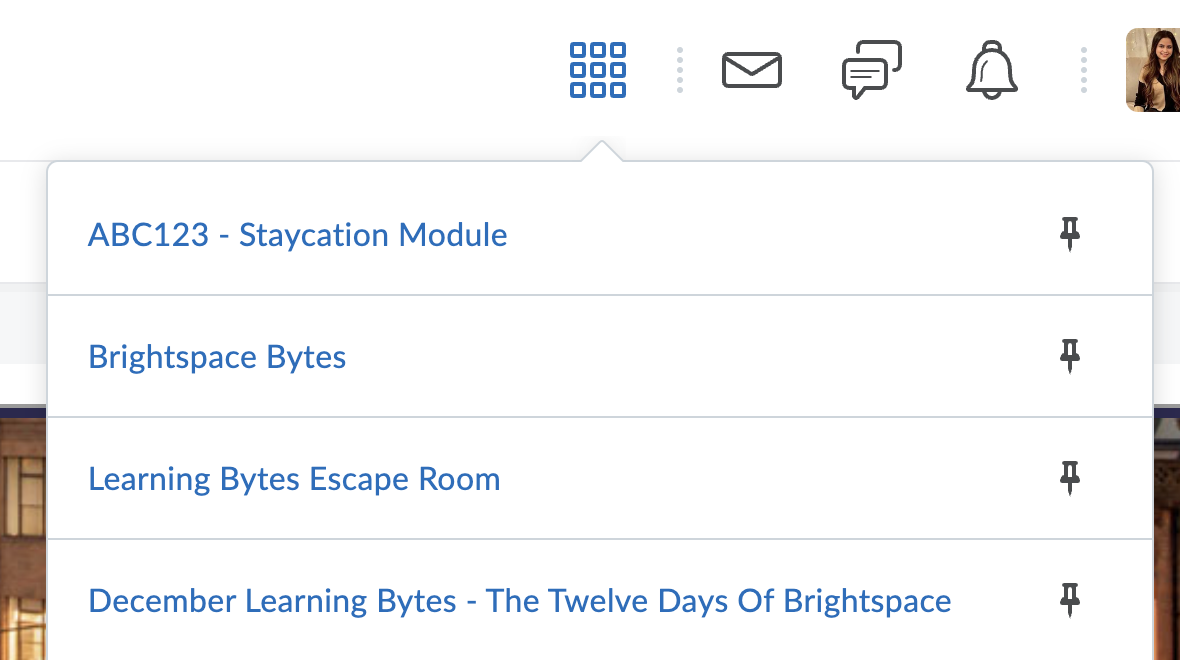View alerts via the bell icon
This screenshot has width=1180, height=660.
click(991, 69)
